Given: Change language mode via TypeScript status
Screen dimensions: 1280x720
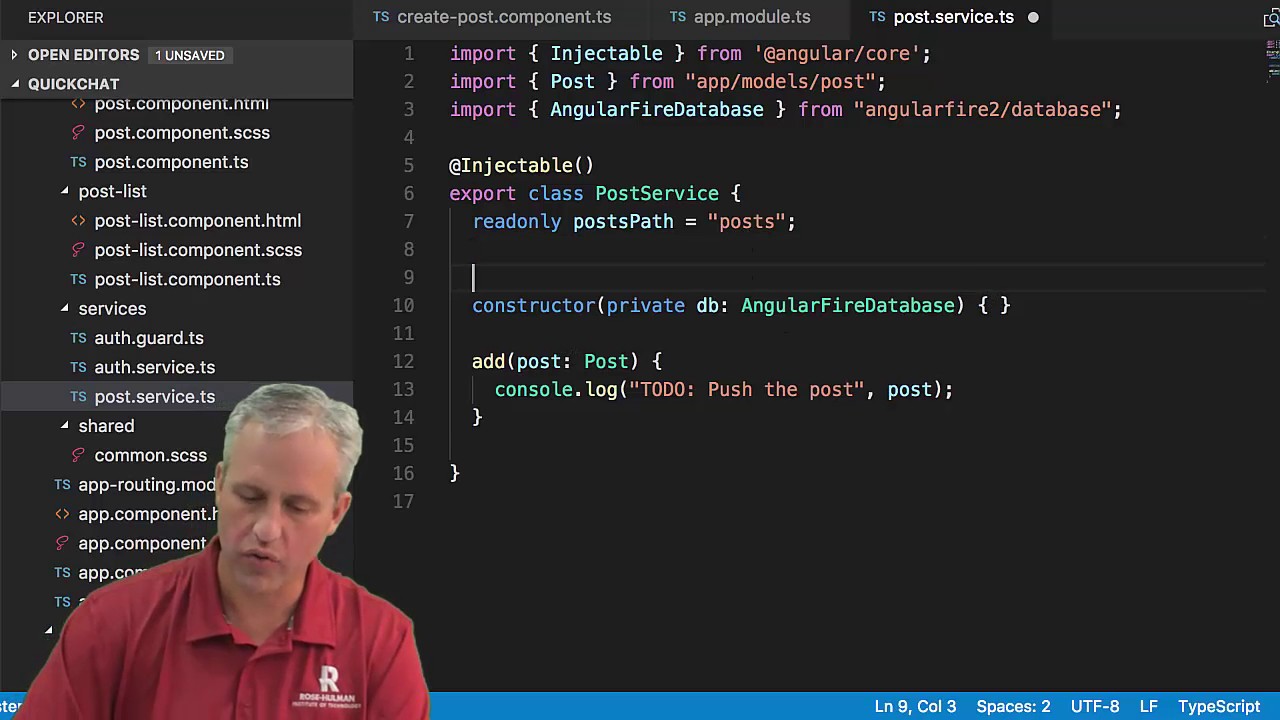Looking at the screenshot, I should point(1219,706).
